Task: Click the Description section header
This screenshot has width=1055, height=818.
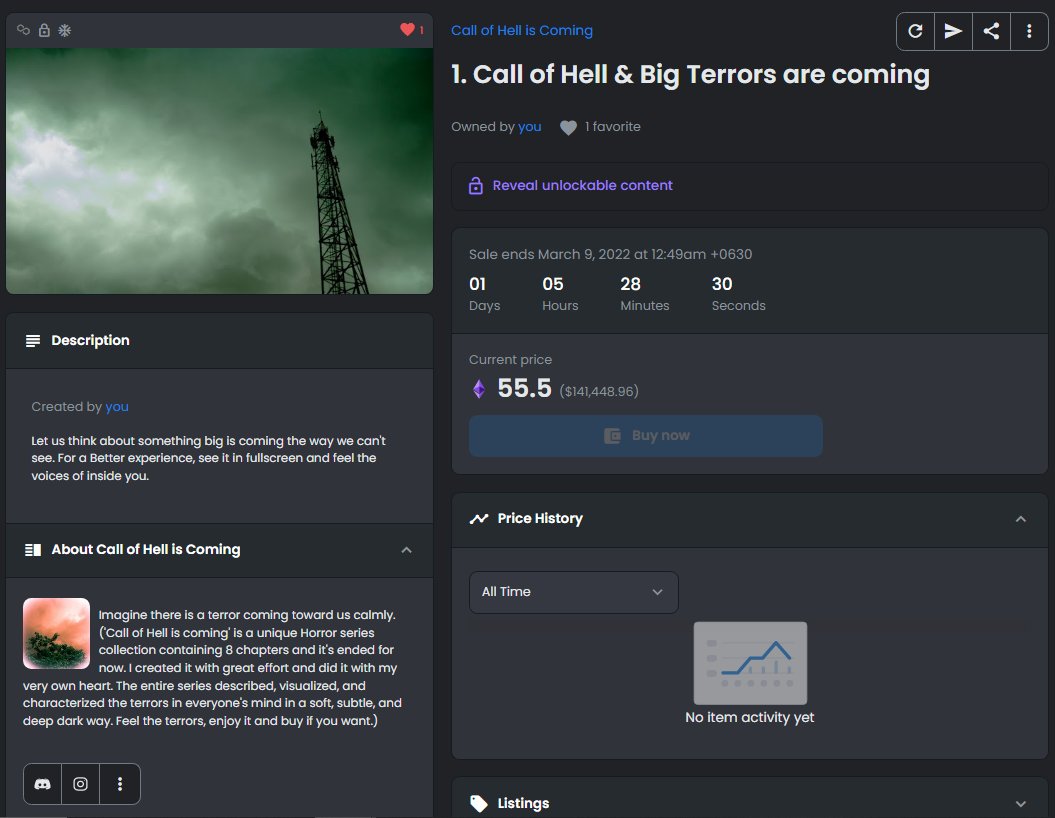Action: click(x=219, y=341)
